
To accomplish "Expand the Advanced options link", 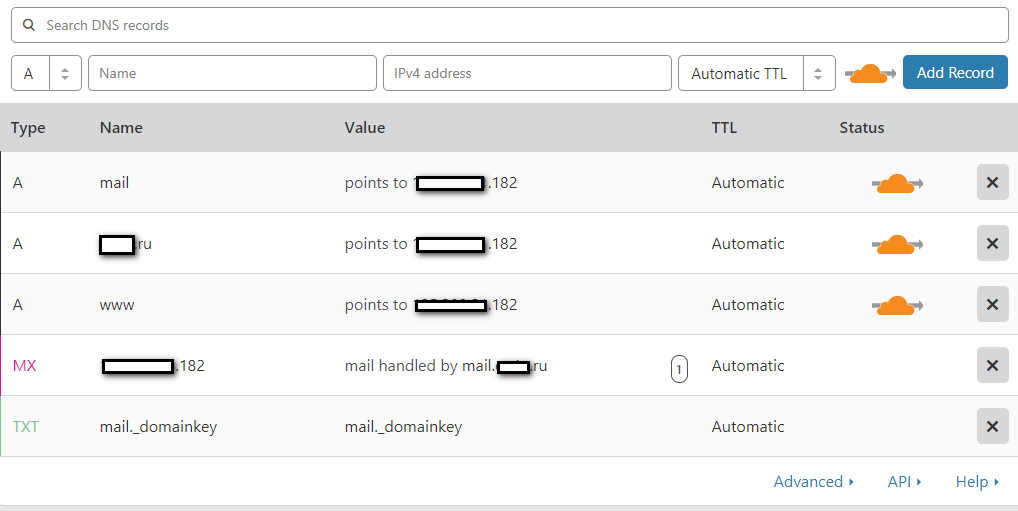I will click(813, 482).
